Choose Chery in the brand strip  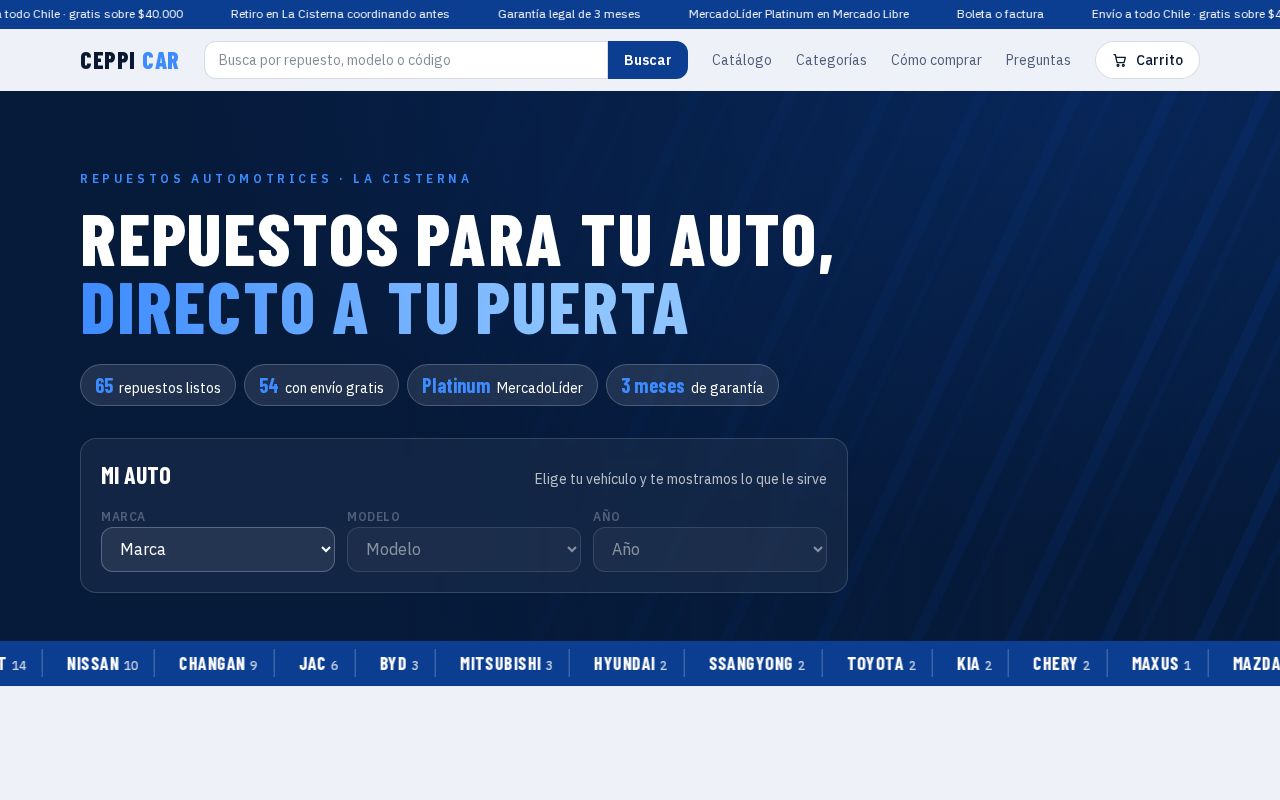1061,664
